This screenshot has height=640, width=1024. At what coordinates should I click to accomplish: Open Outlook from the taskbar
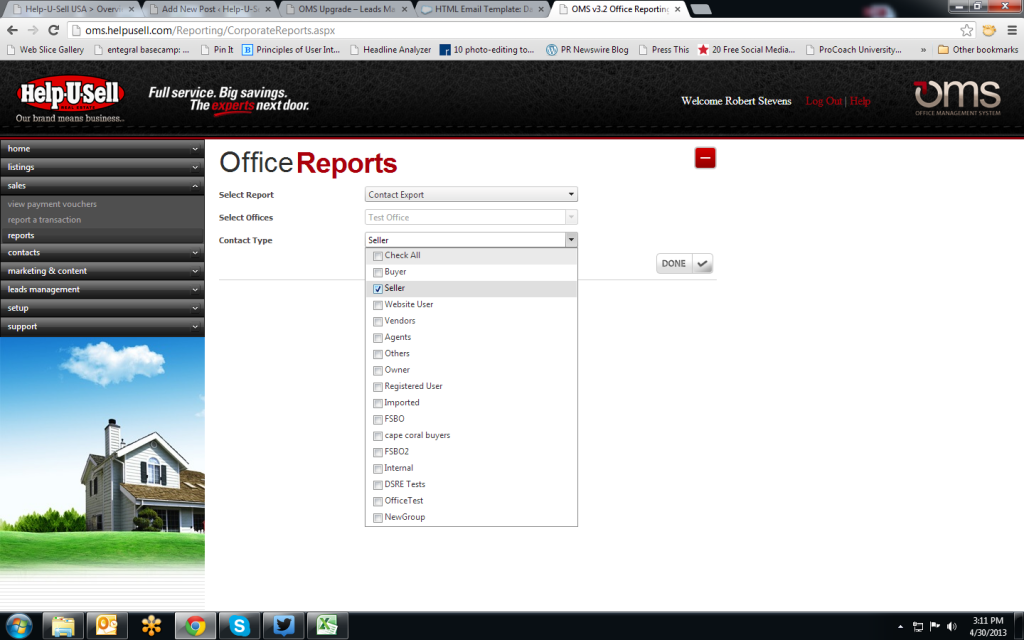click(107, 626)
